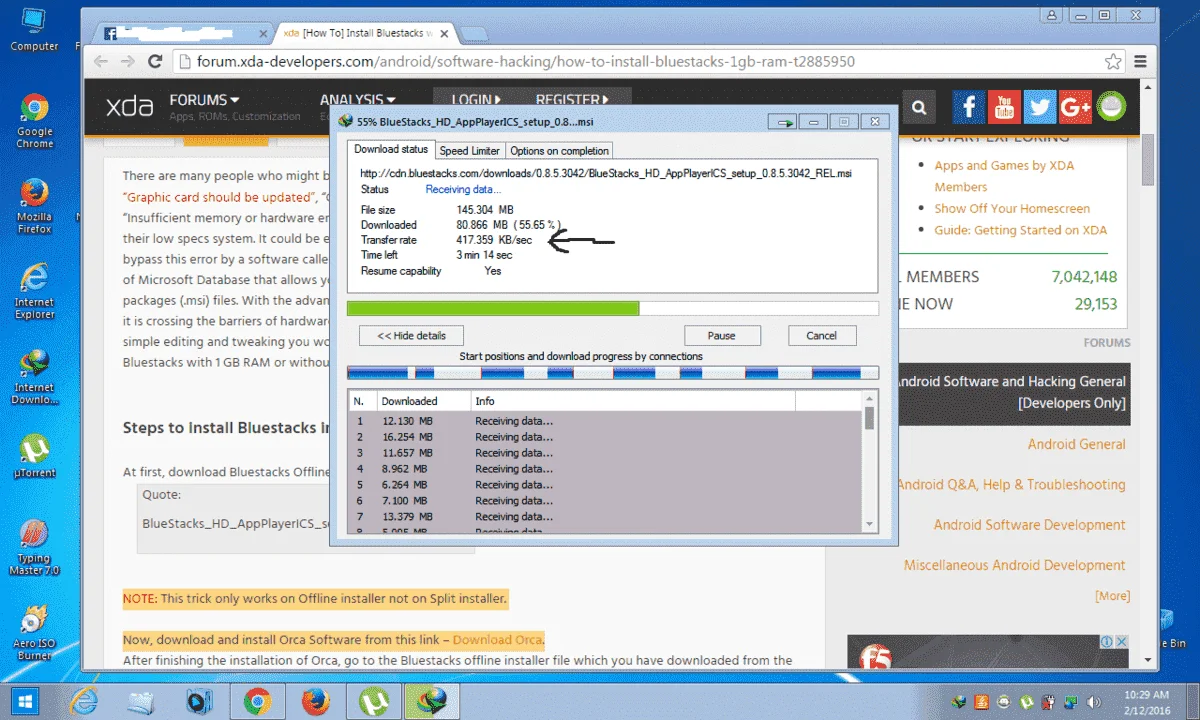This screenshot has width=1200, height=720.
Task: Click the green download progress bar
Action: pyautogui.click(x=612, y=308)
